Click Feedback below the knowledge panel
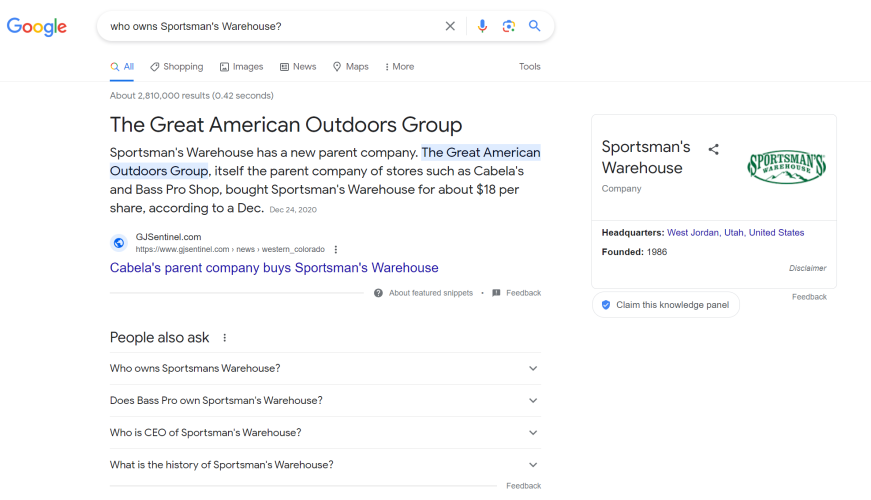 tap(809, 297)
